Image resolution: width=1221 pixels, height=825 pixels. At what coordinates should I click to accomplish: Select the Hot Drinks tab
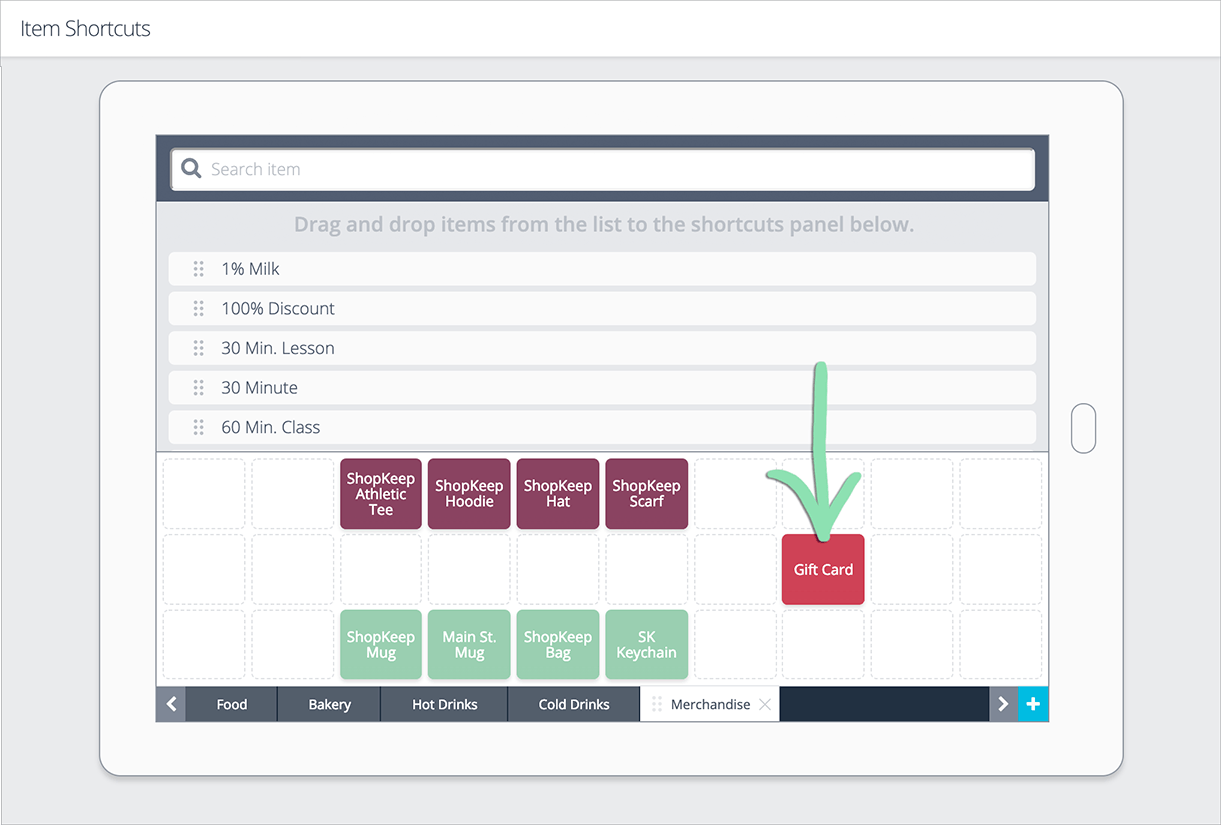coord(444,704)
